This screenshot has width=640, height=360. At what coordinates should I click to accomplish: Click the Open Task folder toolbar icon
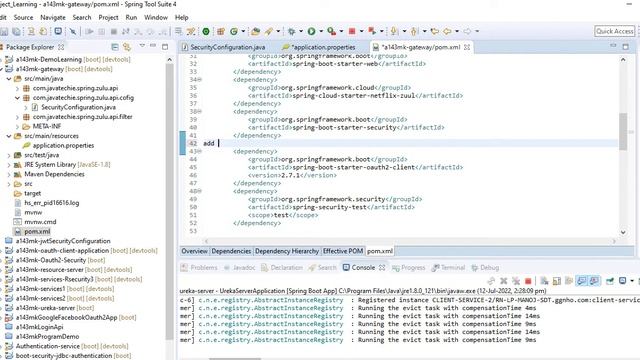[x=256, y=31]
